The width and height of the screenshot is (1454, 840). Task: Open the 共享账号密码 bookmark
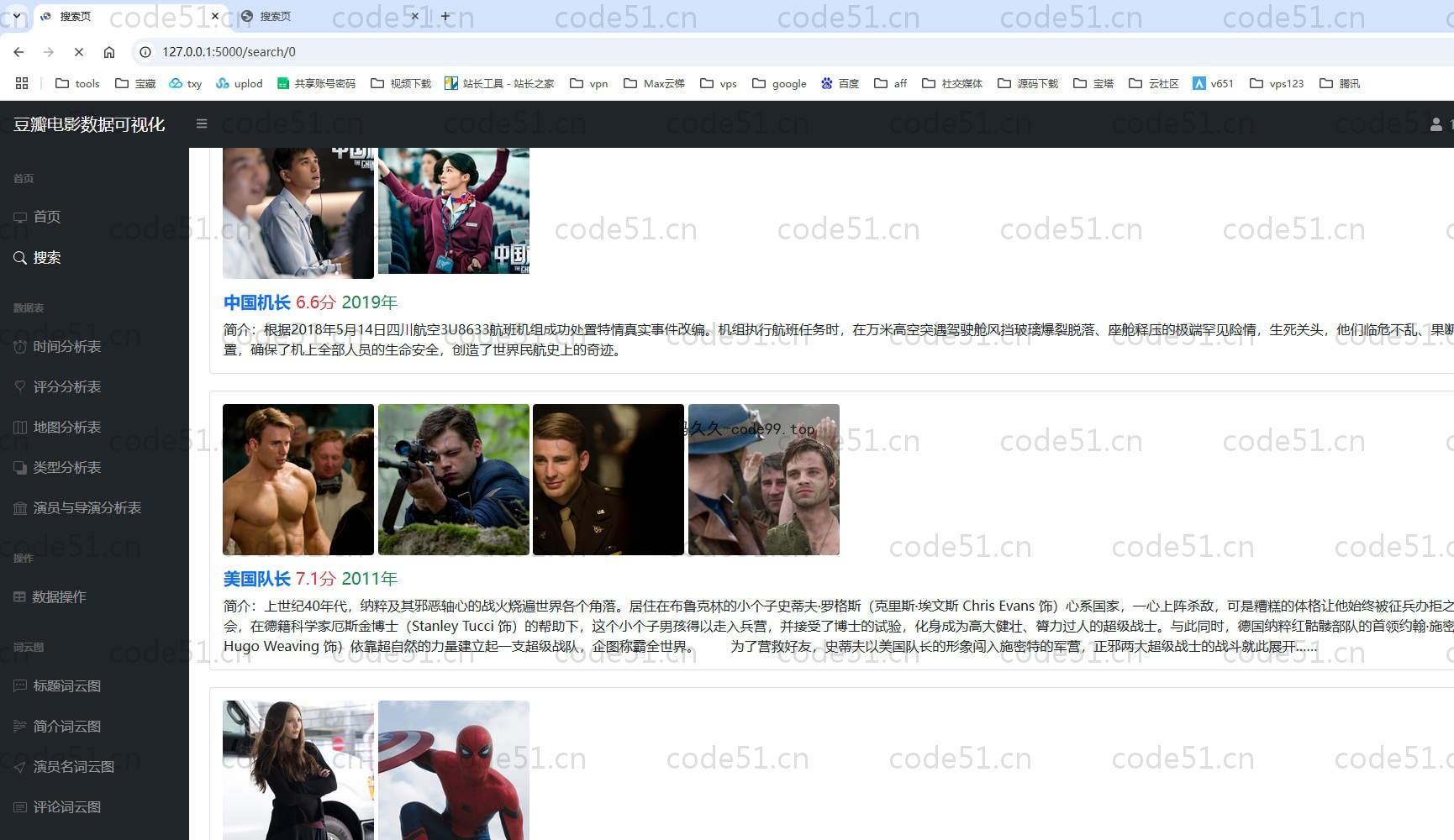click(x=316, y=83)
